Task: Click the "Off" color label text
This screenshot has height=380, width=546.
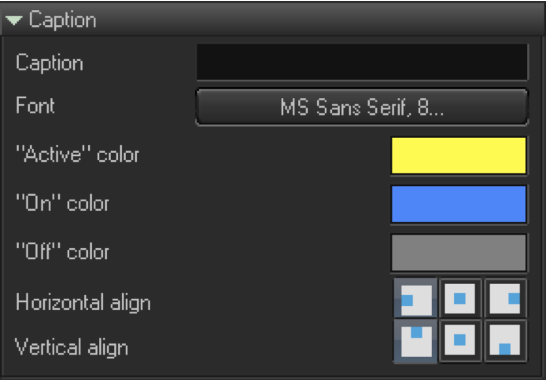Action: (63, 251)
